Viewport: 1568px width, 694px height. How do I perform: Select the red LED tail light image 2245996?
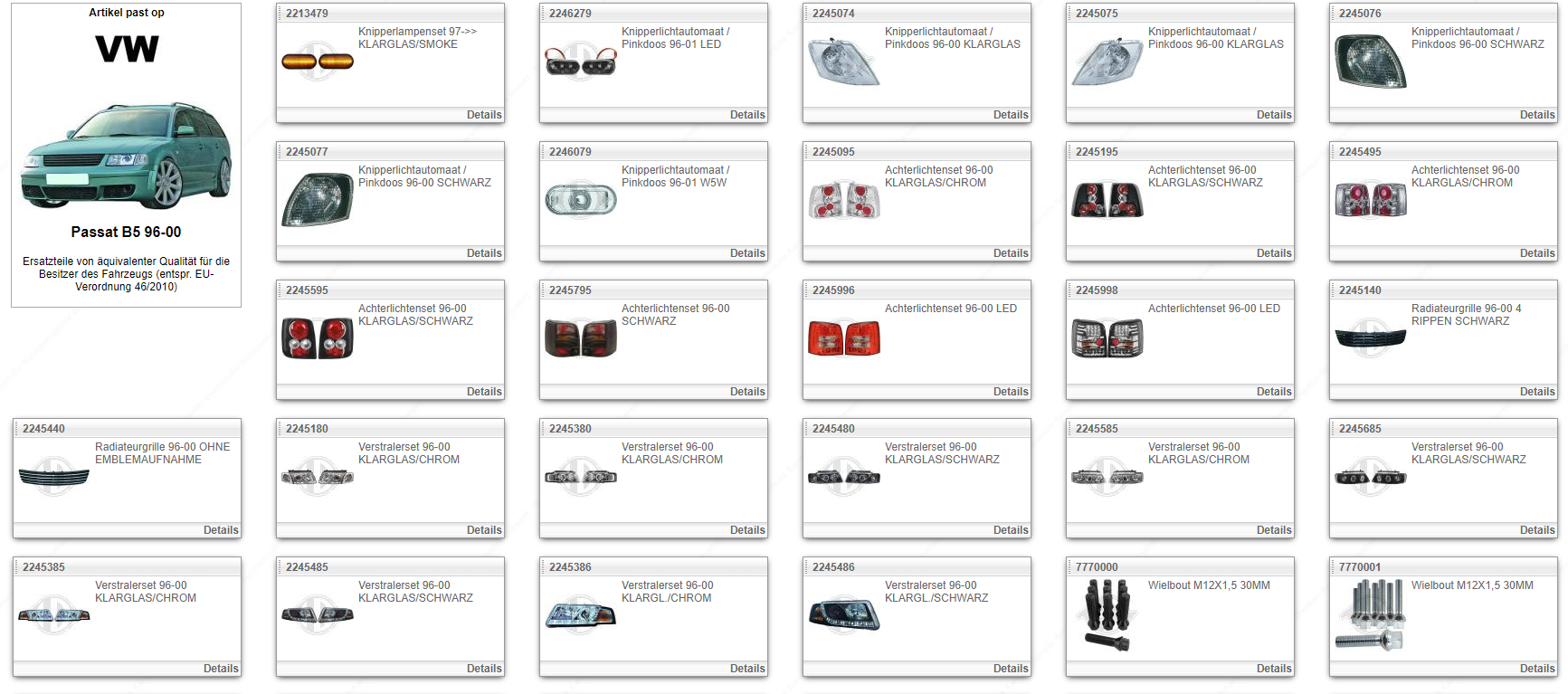(x=843, y=338)
